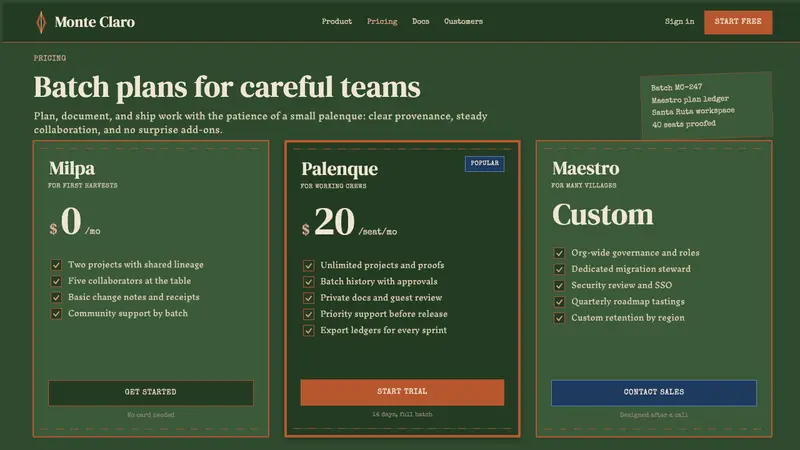Click the START FREE button
The image size is (800, 450).
click(738, 22)
